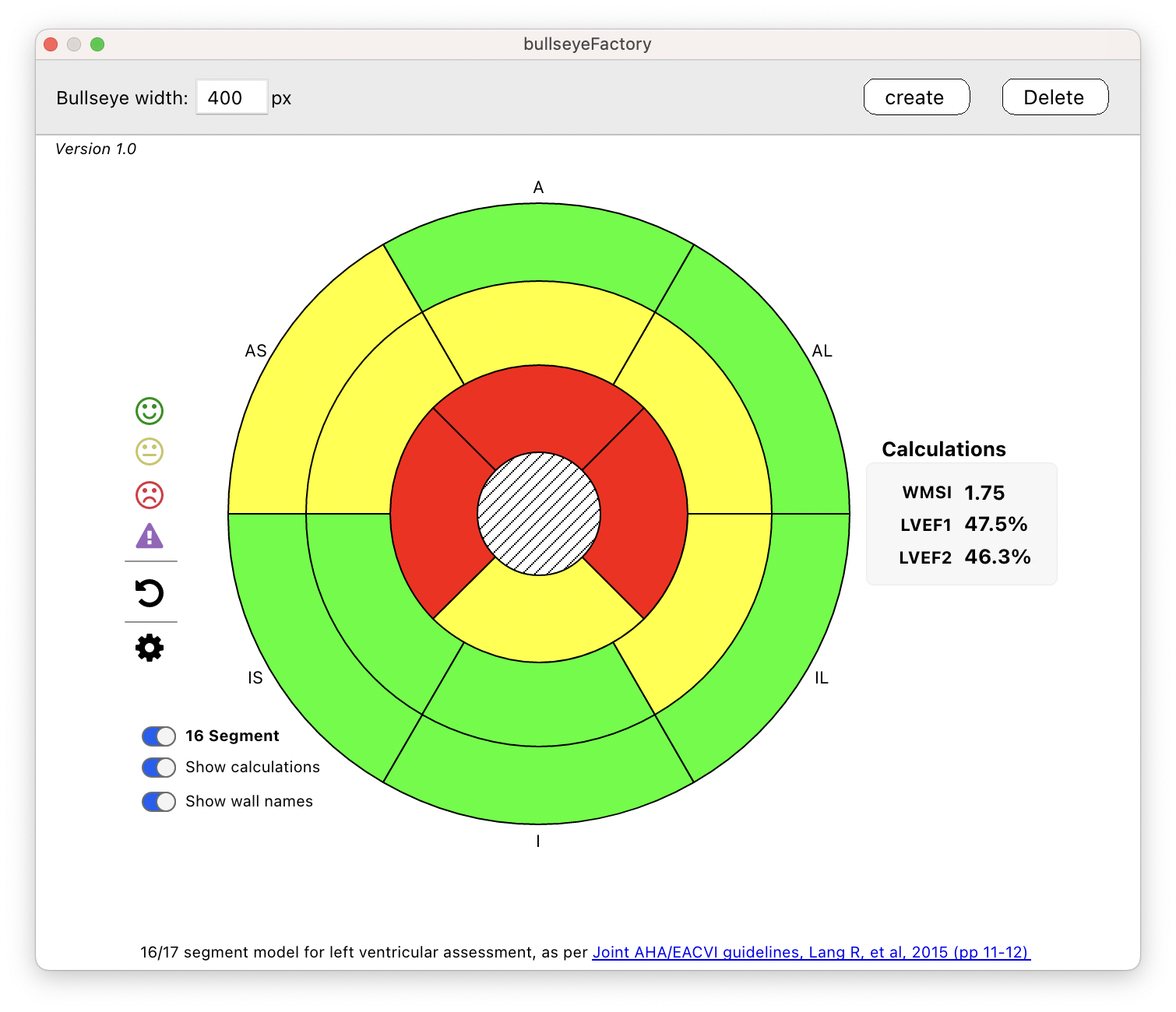Click the hatched apical cap in the center

click(538, 514)
